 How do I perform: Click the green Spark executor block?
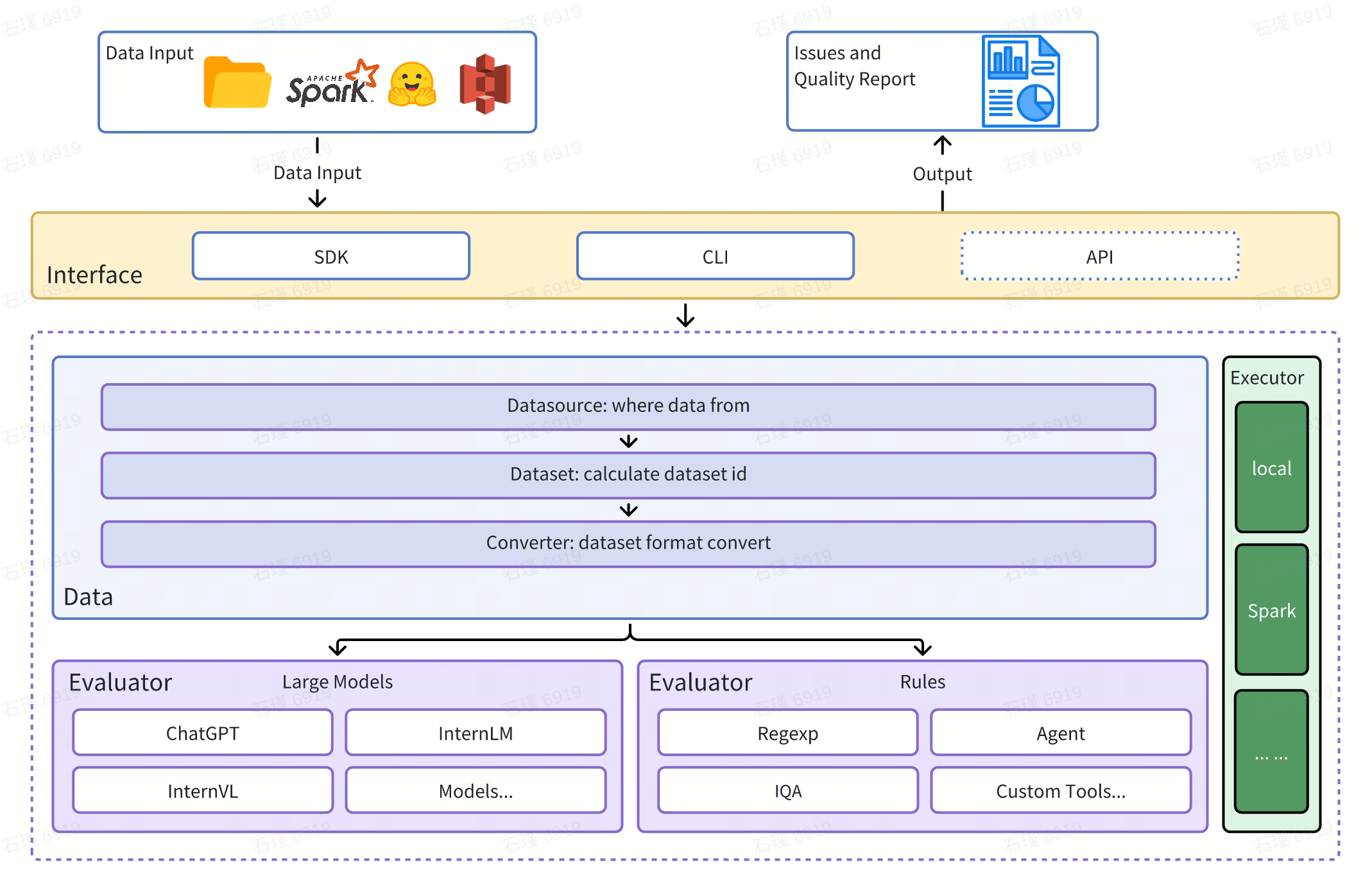pyautogui.click(x=1271, y=610)
